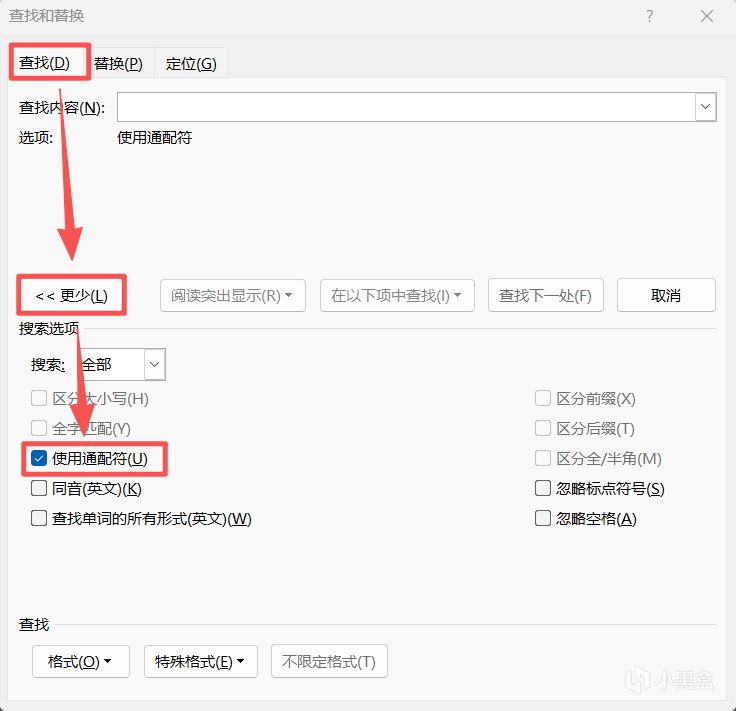Click the 取消 button
Image resolution: width=736 pixels, height=711 pixels.
click(x=666, y=295)
